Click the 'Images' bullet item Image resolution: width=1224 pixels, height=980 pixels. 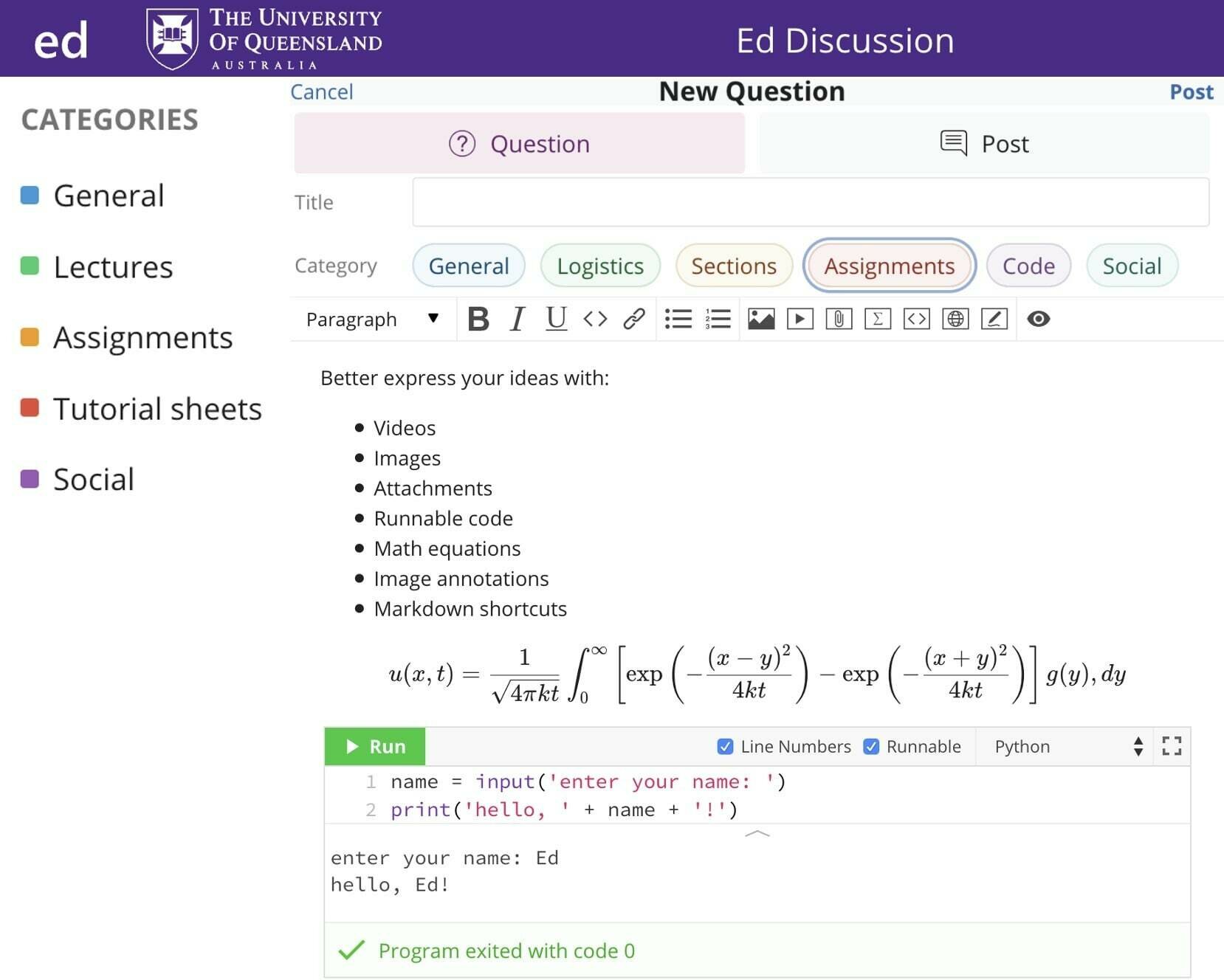pyautogui.click(x=407, y=458)
